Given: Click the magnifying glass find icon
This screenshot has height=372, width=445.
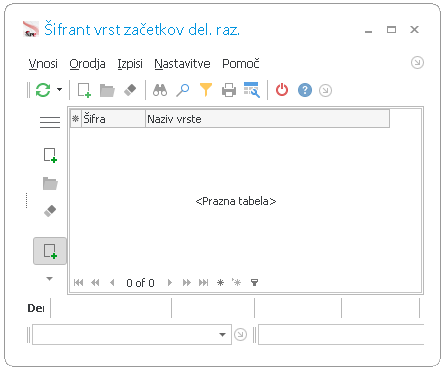Looking at the screenshot, I should coord(183,90).
